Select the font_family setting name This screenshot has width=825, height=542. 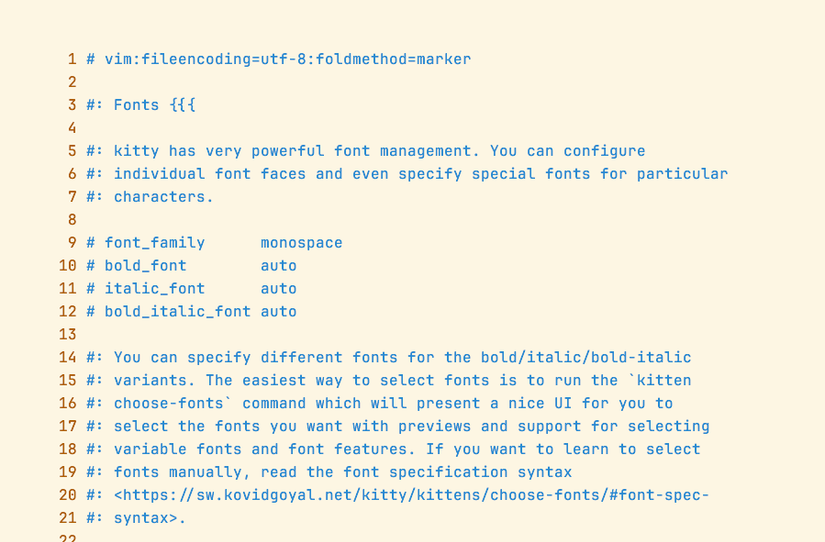pyautogui.click(x=154, y=243)
